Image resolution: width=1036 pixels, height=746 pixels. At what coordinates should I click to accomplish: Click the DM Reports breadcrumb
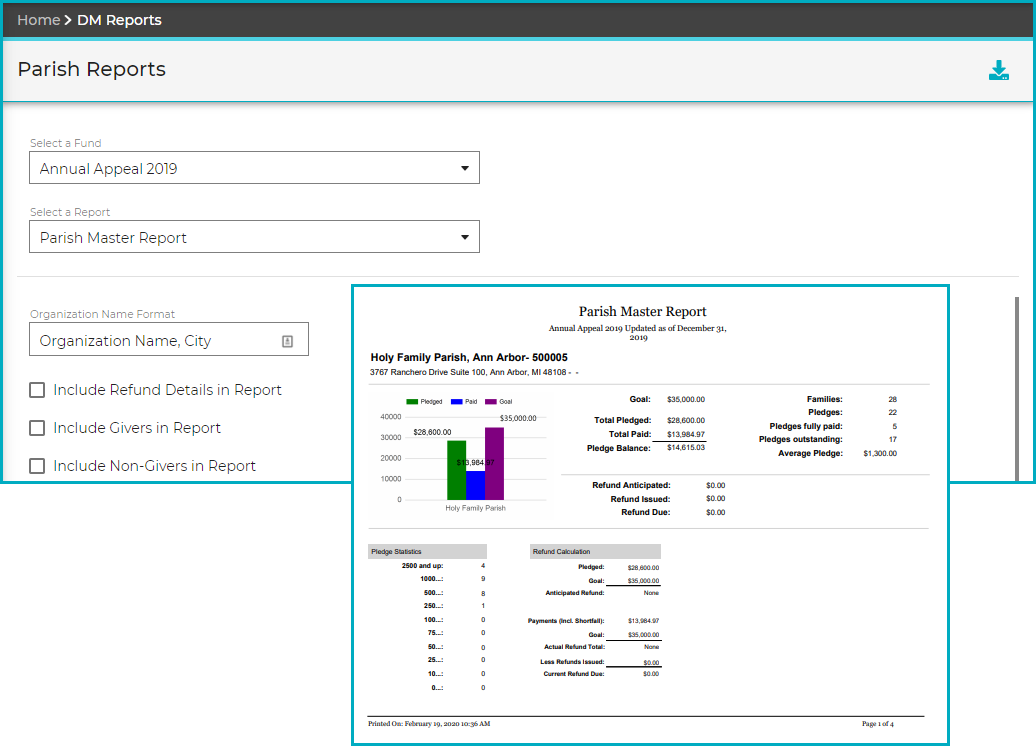point(119,20)
